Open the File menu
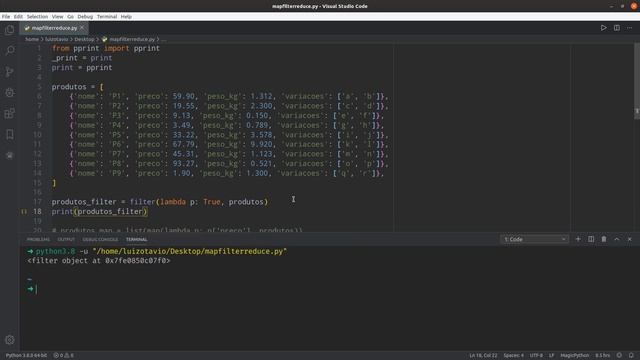The width and height of the screenshot is (640, 360). [6, 17]
